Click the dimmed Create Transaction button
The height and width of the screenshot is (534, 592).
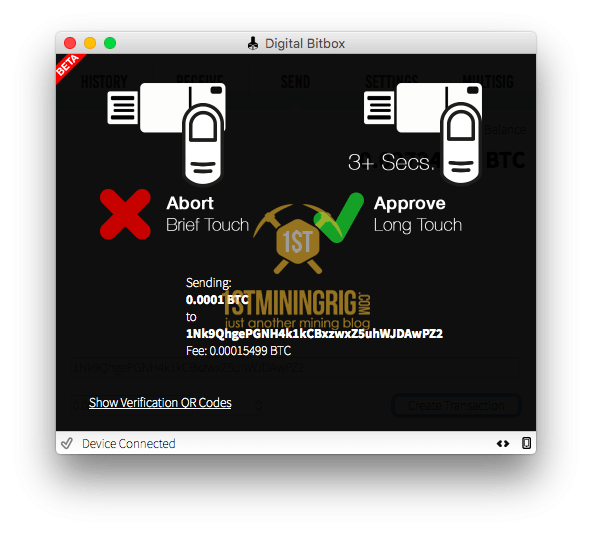(456, 406)
